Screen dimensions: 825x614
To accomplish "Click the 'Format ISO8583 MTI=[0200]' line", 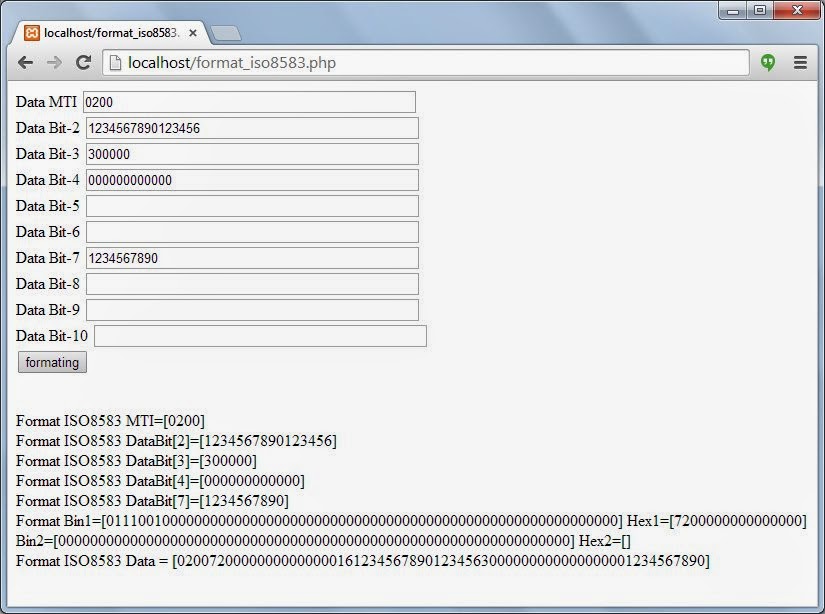I will tap(110, 421).
